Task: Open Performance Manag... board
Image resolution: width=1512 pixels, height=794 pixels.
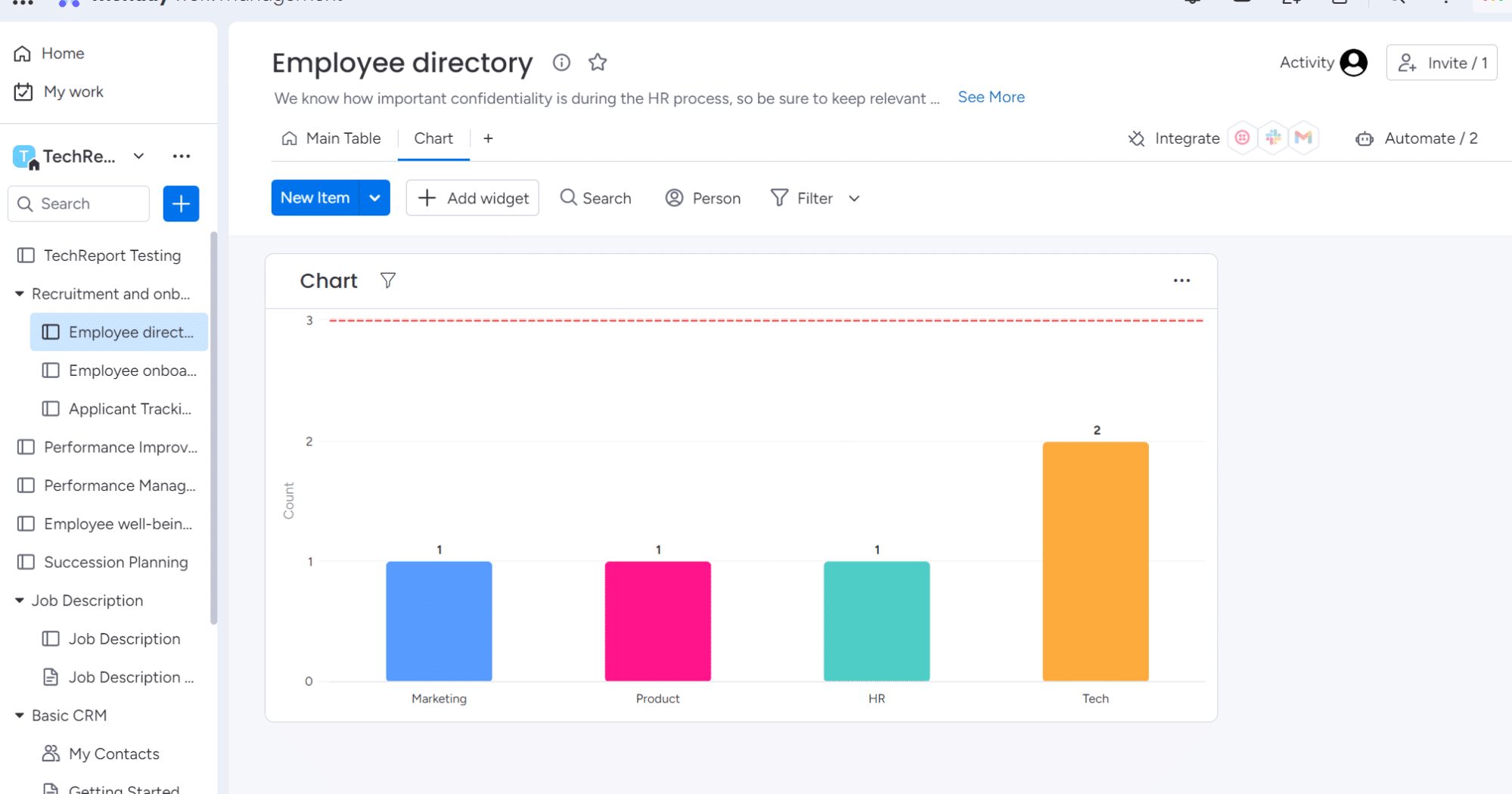Action: 107,485
